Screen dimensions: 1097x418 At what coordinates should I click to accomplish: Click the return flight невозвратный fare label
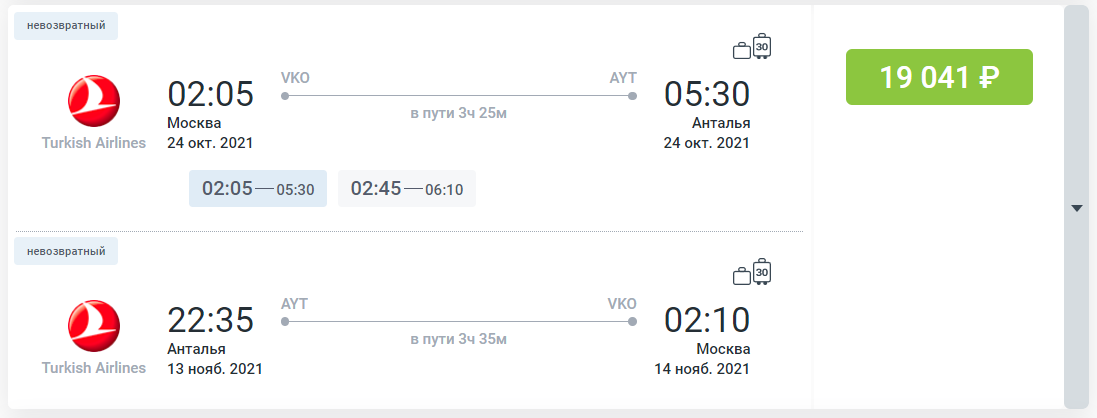point(66,251)
